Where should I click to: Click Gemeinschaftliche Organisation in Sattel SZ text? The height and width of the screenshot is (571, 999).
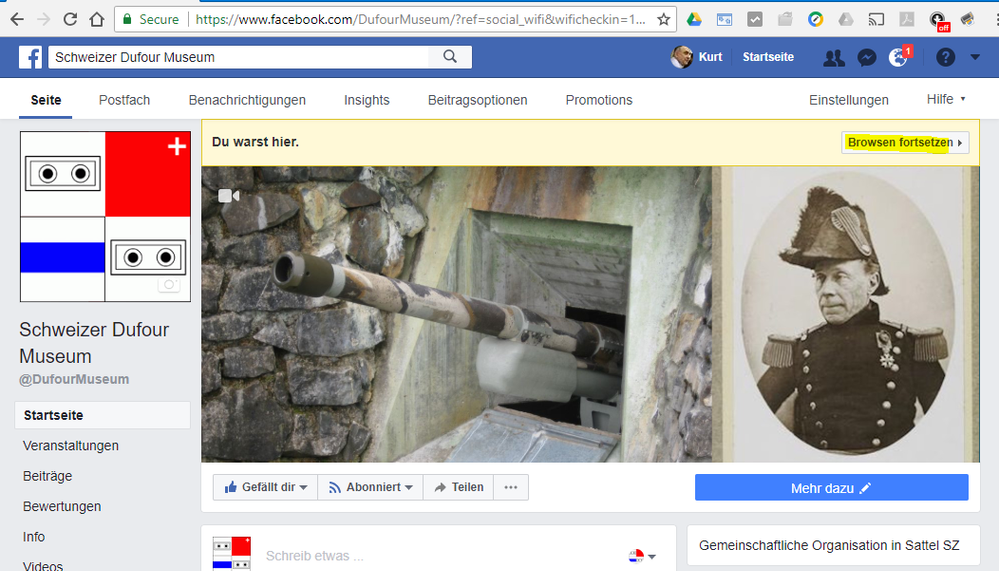pyautogui.click(x=829, y=546)
